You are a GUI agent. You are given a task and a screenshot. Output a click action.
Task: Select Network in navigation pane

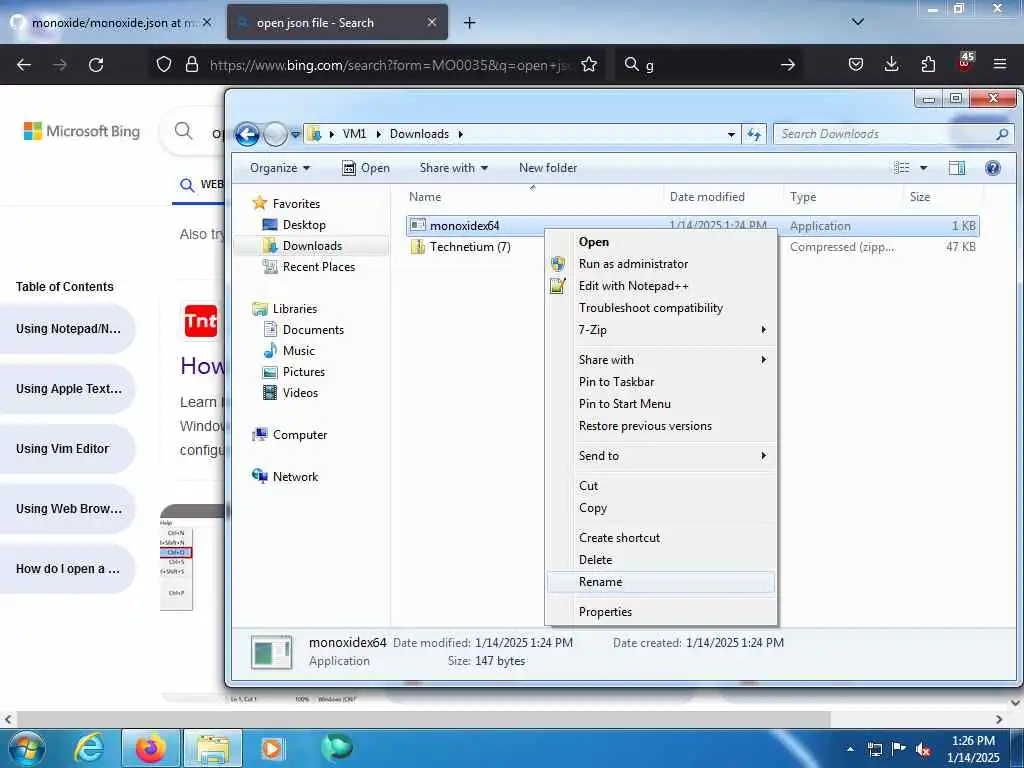295,477
